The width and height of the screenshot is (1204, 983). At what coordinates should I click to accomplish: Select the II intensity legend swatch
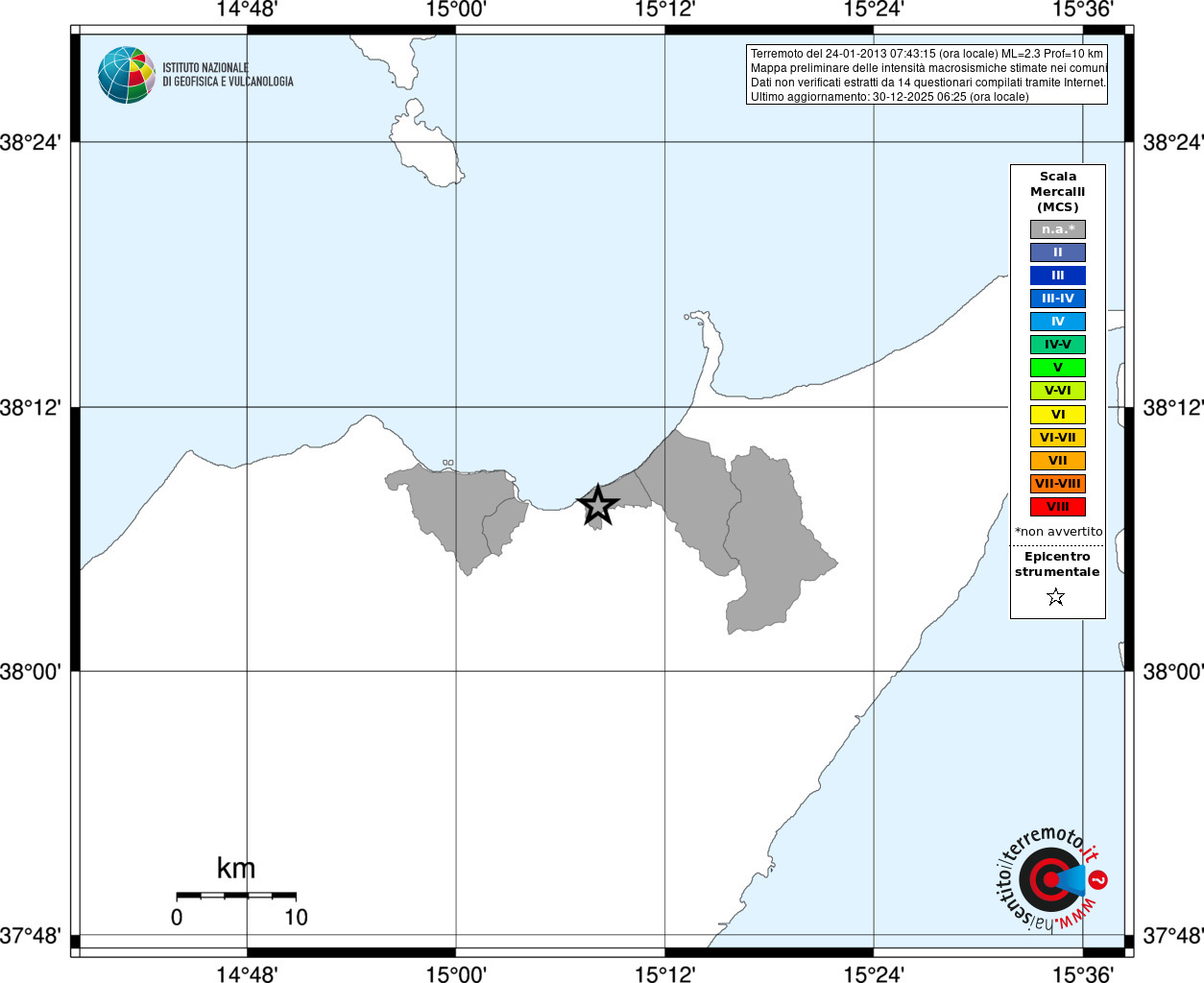pos(1058,252)
